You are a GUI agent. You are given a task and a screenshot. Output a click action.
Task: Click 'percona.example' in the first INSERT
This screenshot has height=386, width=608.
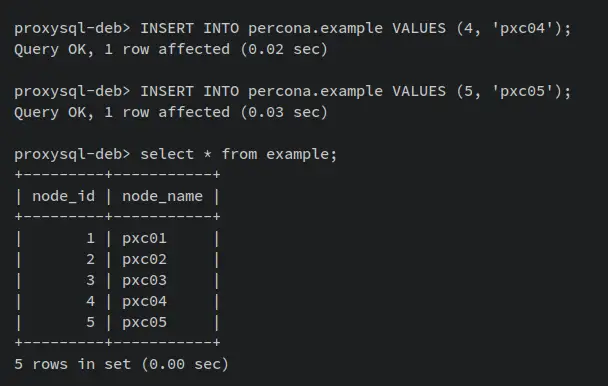(315, 29)
